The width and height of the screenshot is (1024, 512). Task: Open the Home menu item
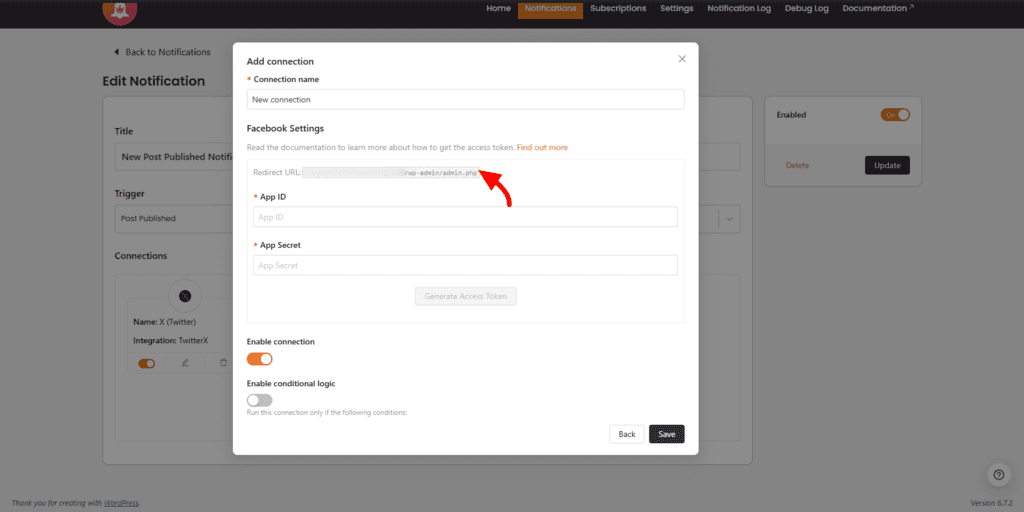498,8
